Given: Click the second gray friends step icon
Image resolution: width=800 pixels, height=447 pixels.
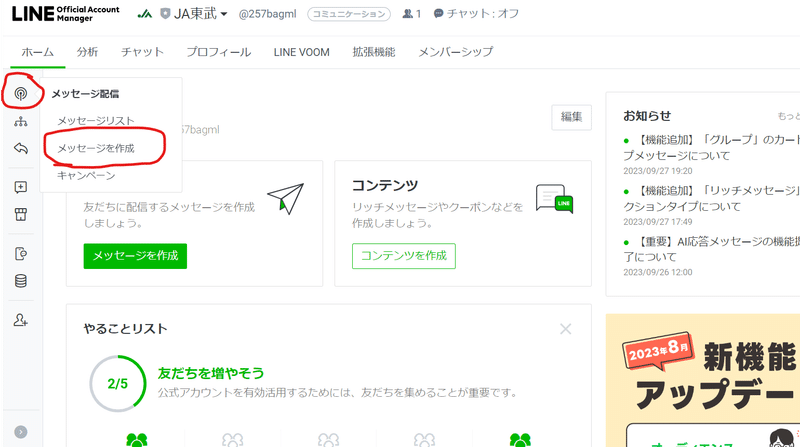Looking at the screenshot, I should pos(233,440).
